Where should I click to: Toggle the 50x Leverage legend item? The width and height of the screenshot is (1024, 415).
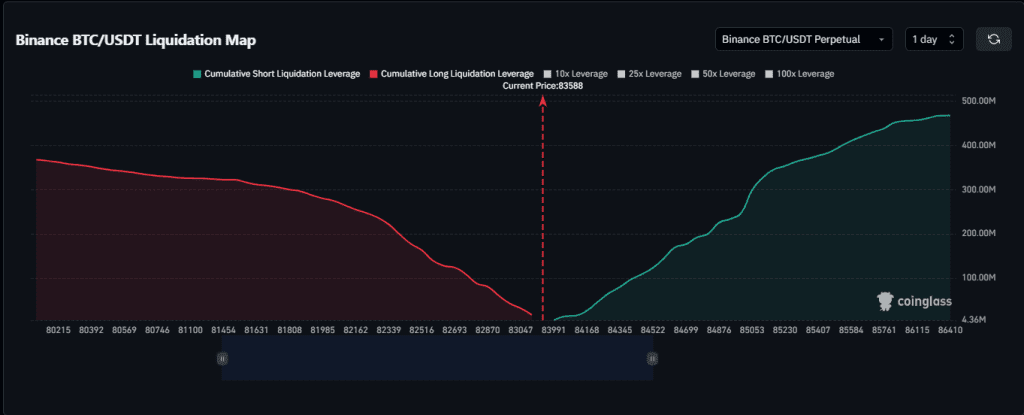point(723,74)
